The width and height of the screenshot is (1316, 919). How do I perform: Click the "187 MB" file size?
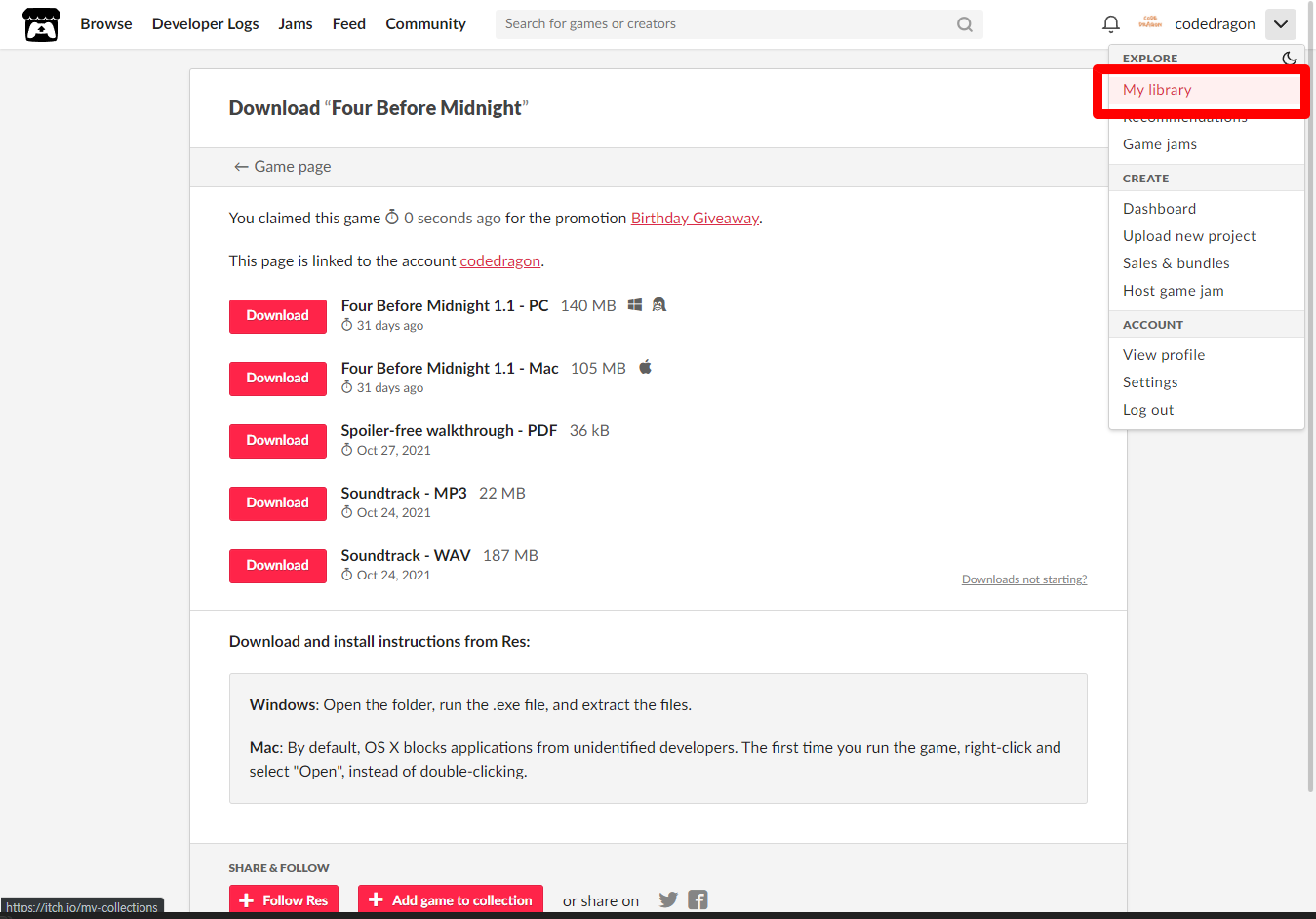(510, 556)
